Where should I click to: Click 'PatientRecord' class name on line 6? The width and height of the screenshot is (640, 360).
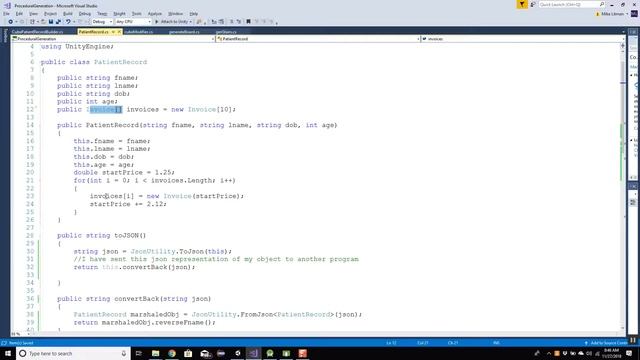tap(120, 62)
